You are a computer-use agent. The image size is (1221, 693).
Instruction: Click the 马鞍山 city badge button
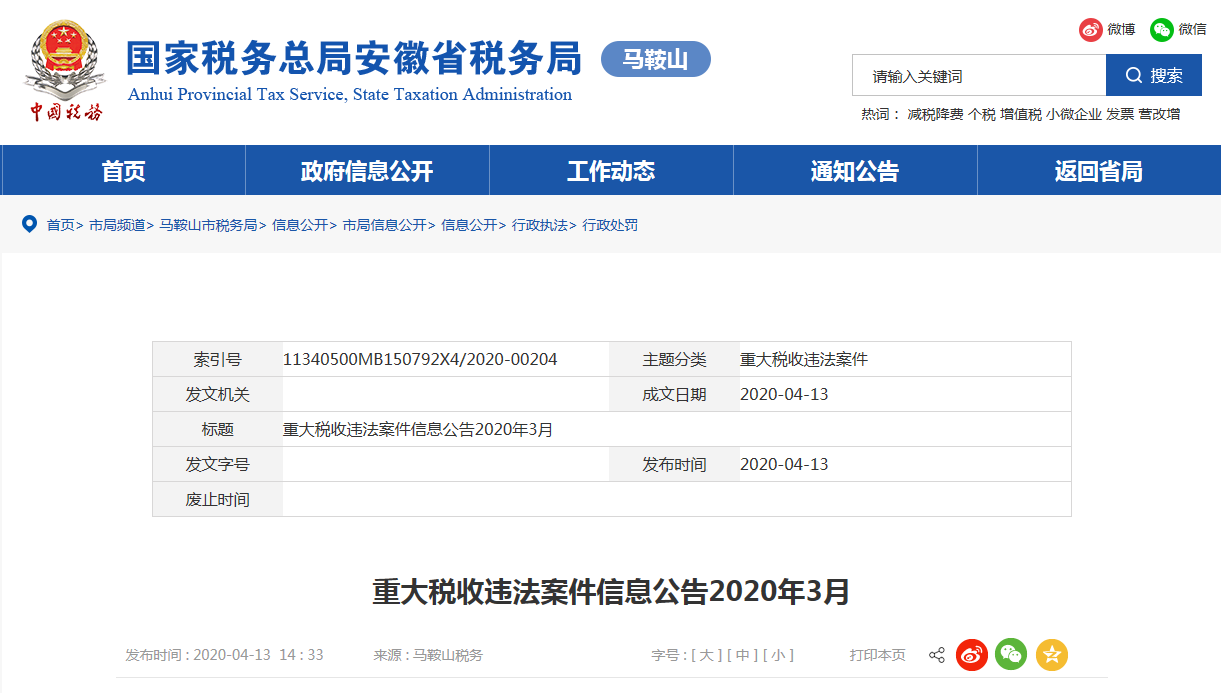pyautogui.click(x=655, y=59)
